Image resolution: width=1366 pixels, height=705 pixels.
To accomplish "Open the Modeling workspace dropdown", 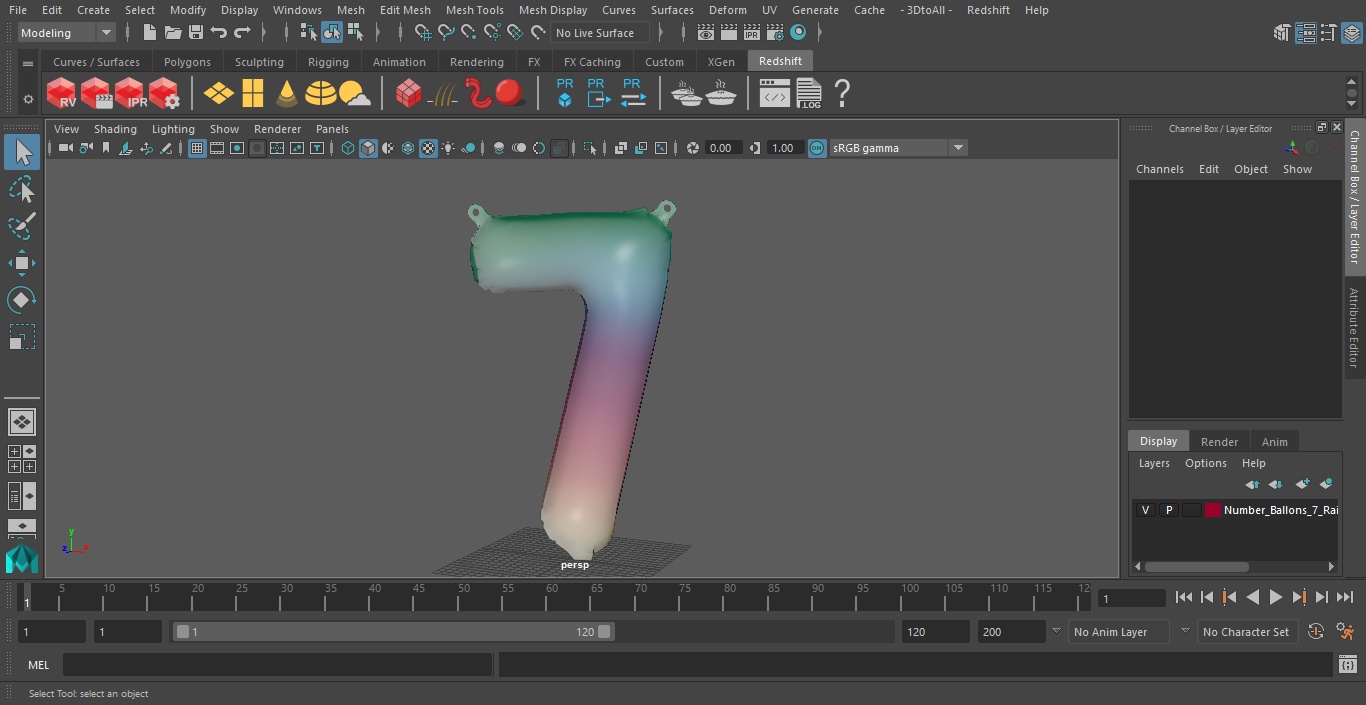I will click(x=67, y=33).
